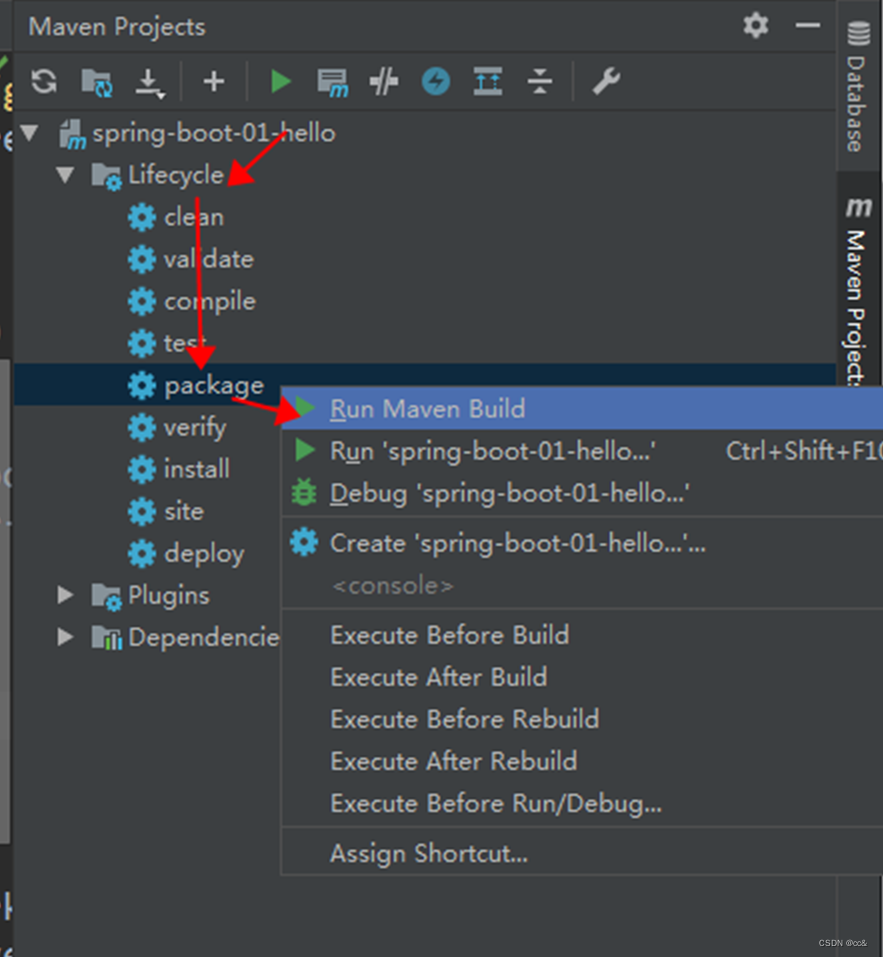Click the gear icon next to install

pos(142,470)
